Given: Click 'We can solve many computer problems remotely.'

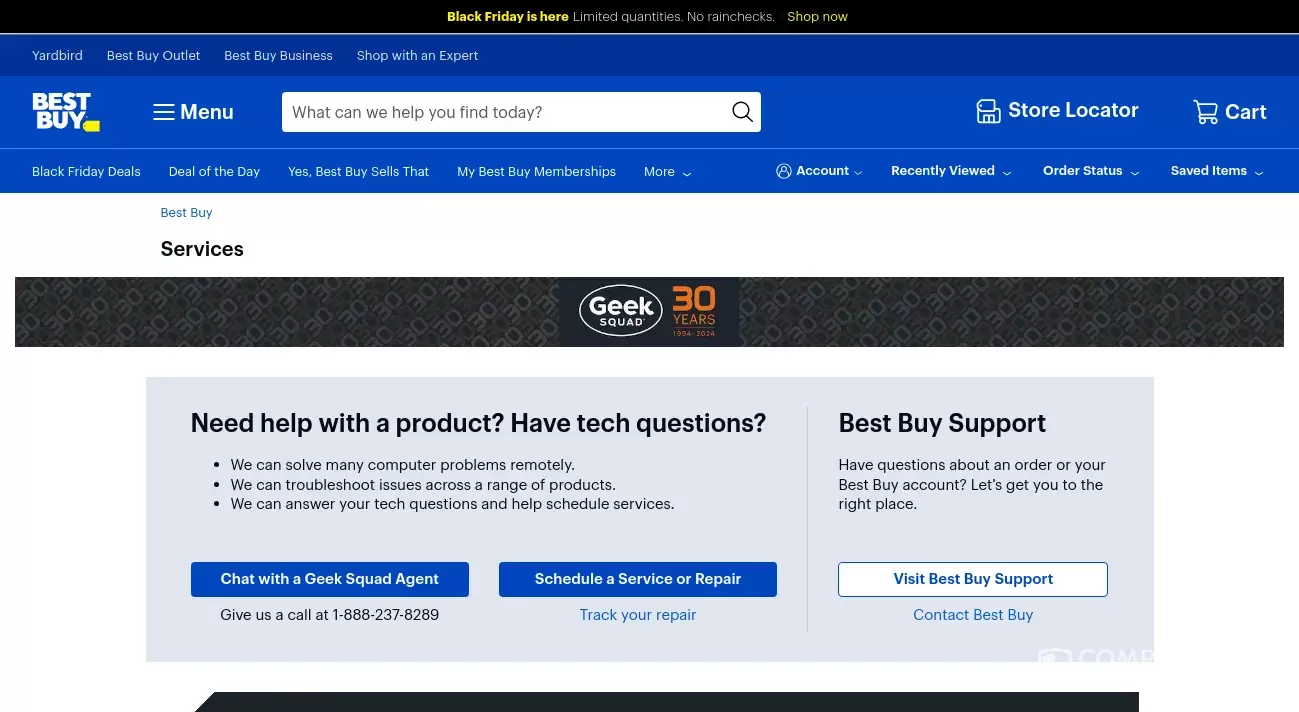Looking at the screenshot, I should 403,465.
